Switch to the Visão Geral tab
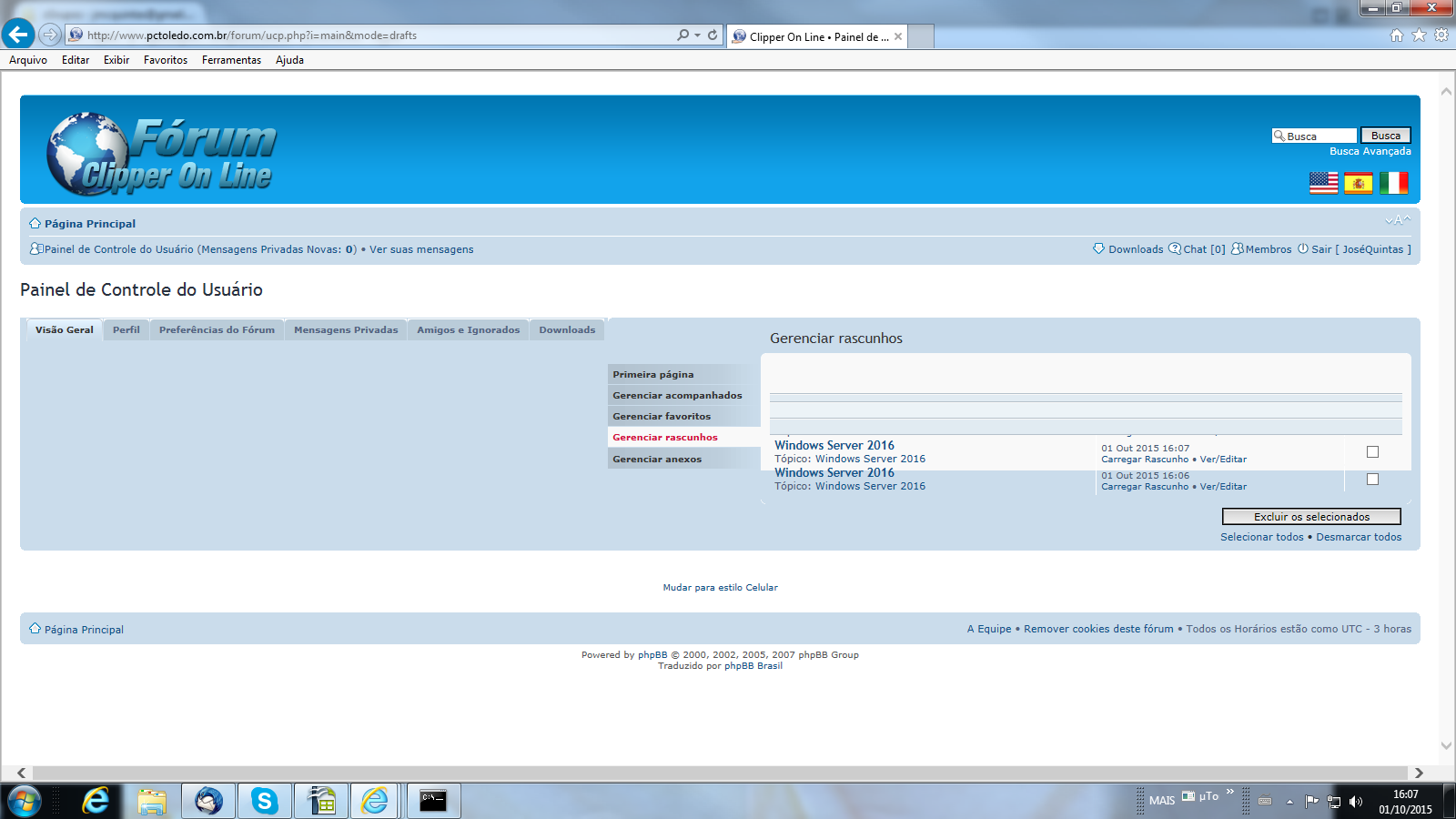 pyautogui.click(x=65, y=330)
